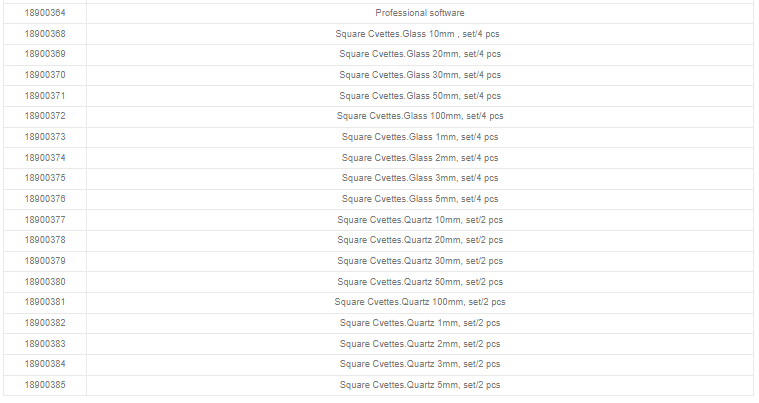Screen dimensions: 759x403
Task: Select the Glass 2mm cuvettes description
Action: pos(419,158)
